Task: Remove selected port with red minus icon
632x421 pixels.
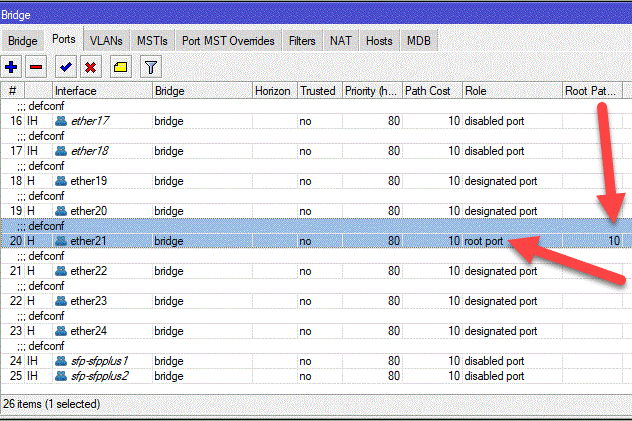Action: (x=36, y=67)
